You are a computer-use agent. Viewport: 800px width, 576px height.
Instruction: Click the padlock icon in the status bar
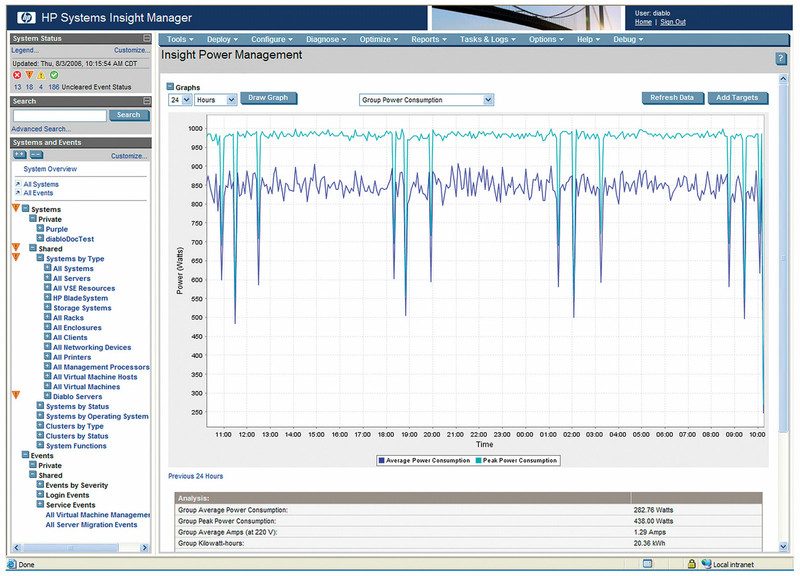[691, 563]
